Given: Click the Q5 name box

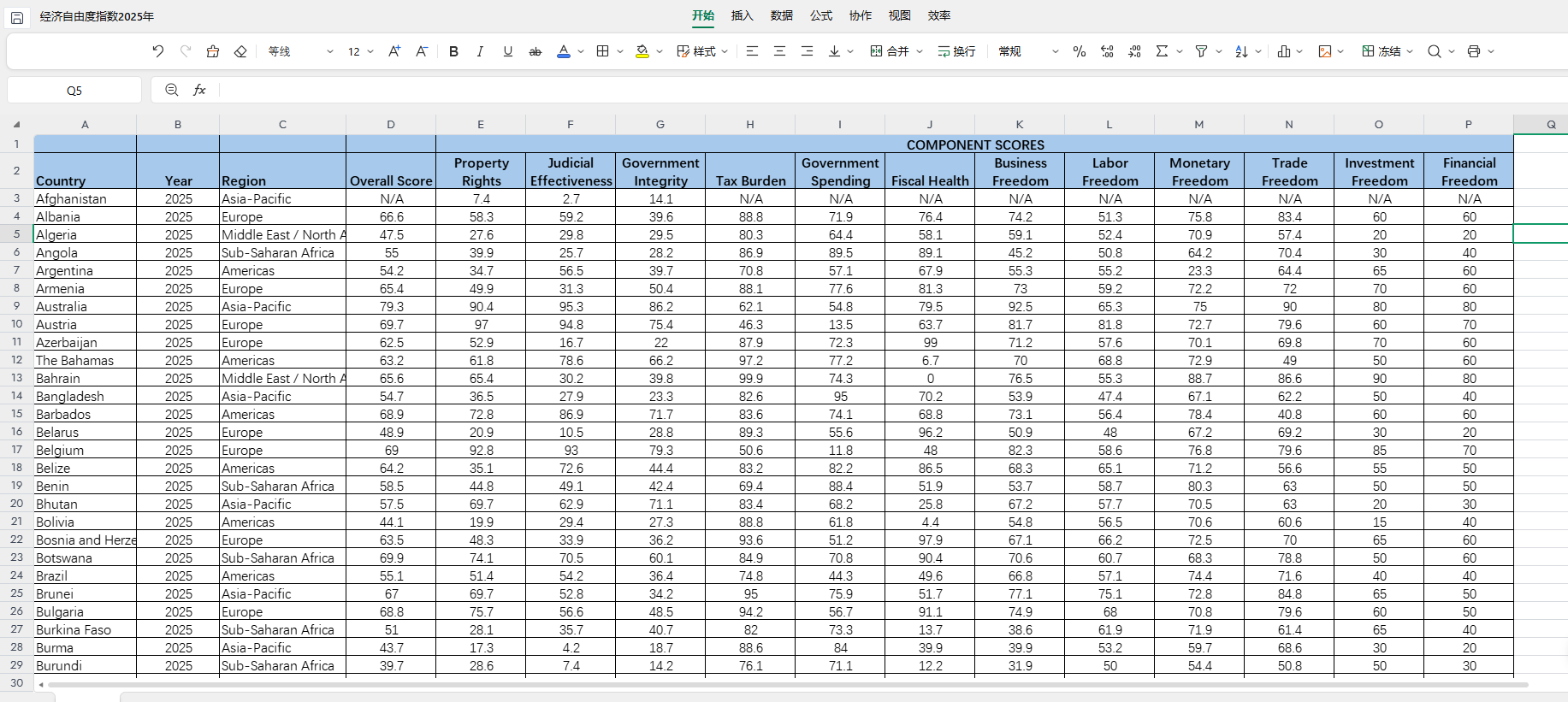Looking at the screenshot, I should 74,90.
